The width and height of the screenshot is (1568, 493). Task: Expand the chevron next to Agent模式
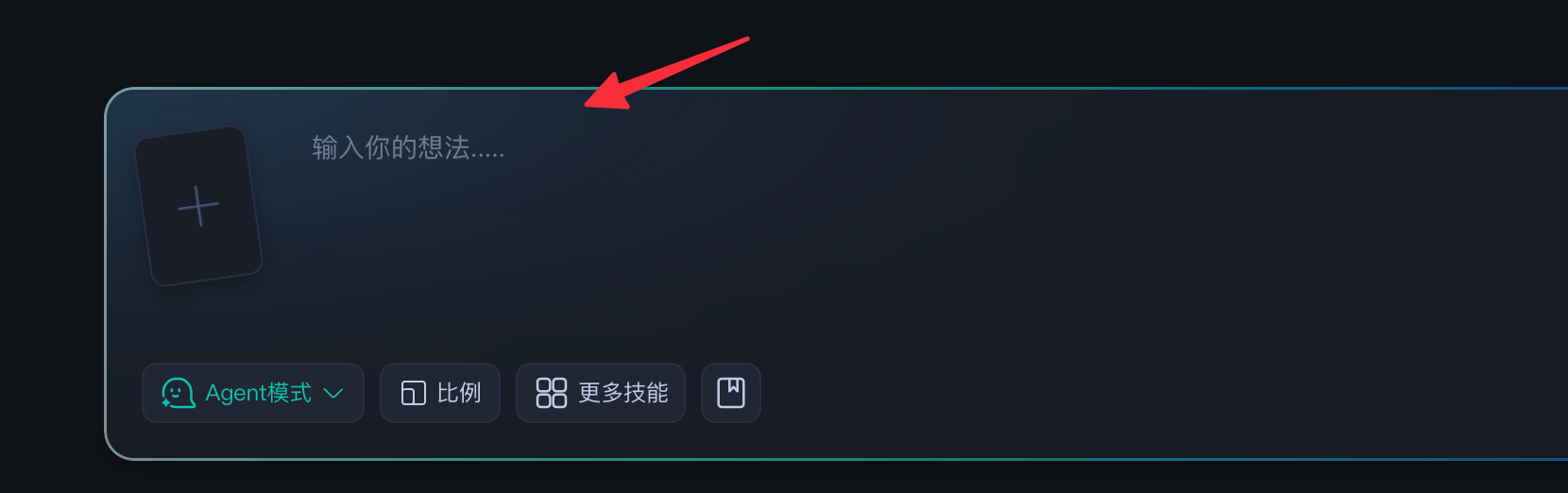coord(333,393)
